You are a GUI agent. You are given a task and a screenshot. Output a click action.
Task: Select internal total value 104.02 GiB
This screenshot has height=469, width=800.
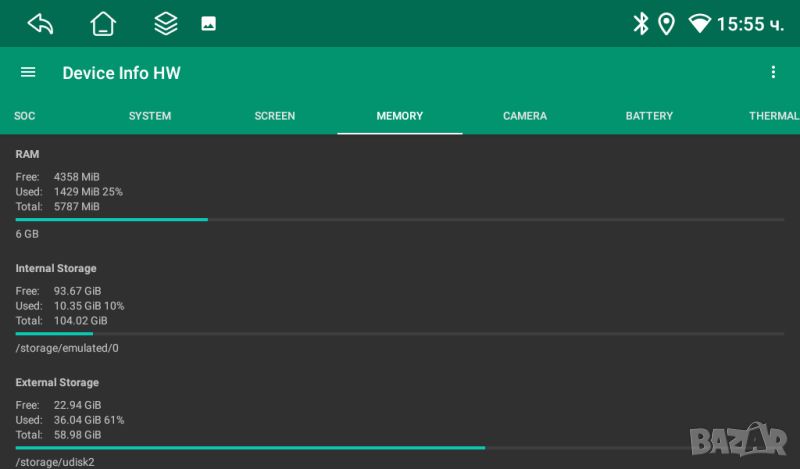[x=81, y=320]
